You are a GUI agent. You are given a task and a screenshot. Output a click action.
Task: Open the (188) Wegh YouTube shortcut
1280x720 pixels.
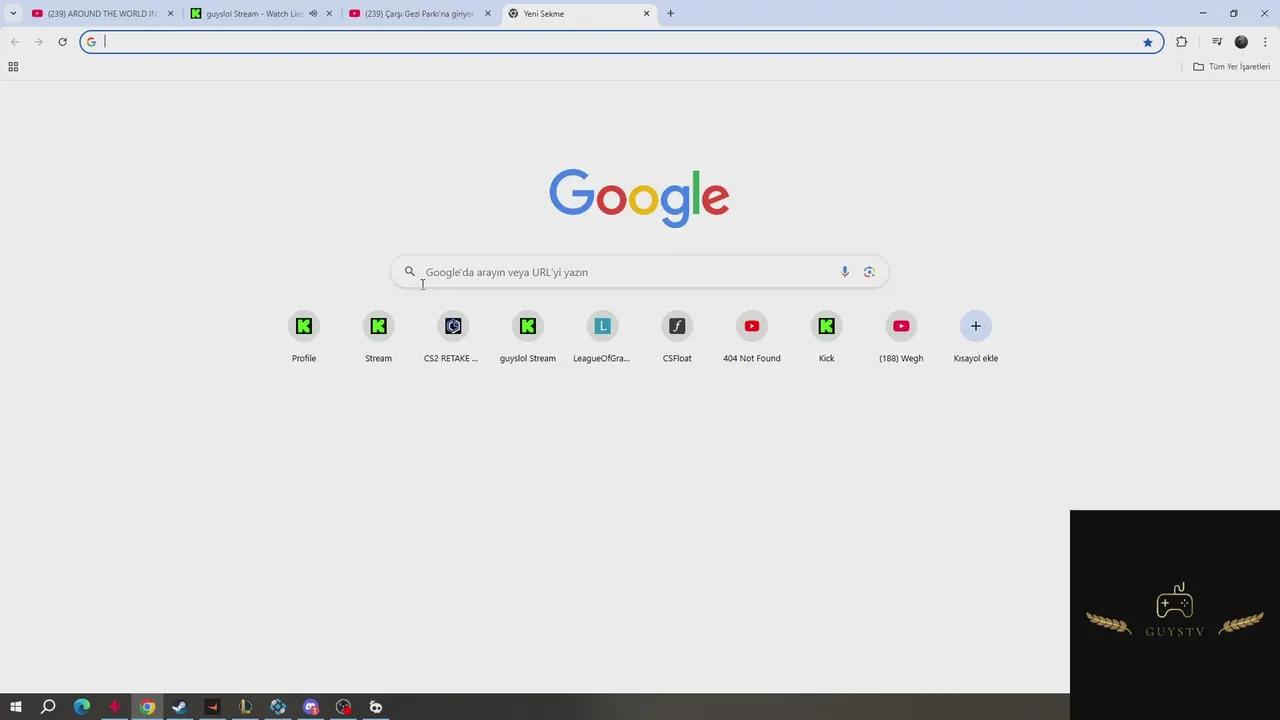point(901,337)
